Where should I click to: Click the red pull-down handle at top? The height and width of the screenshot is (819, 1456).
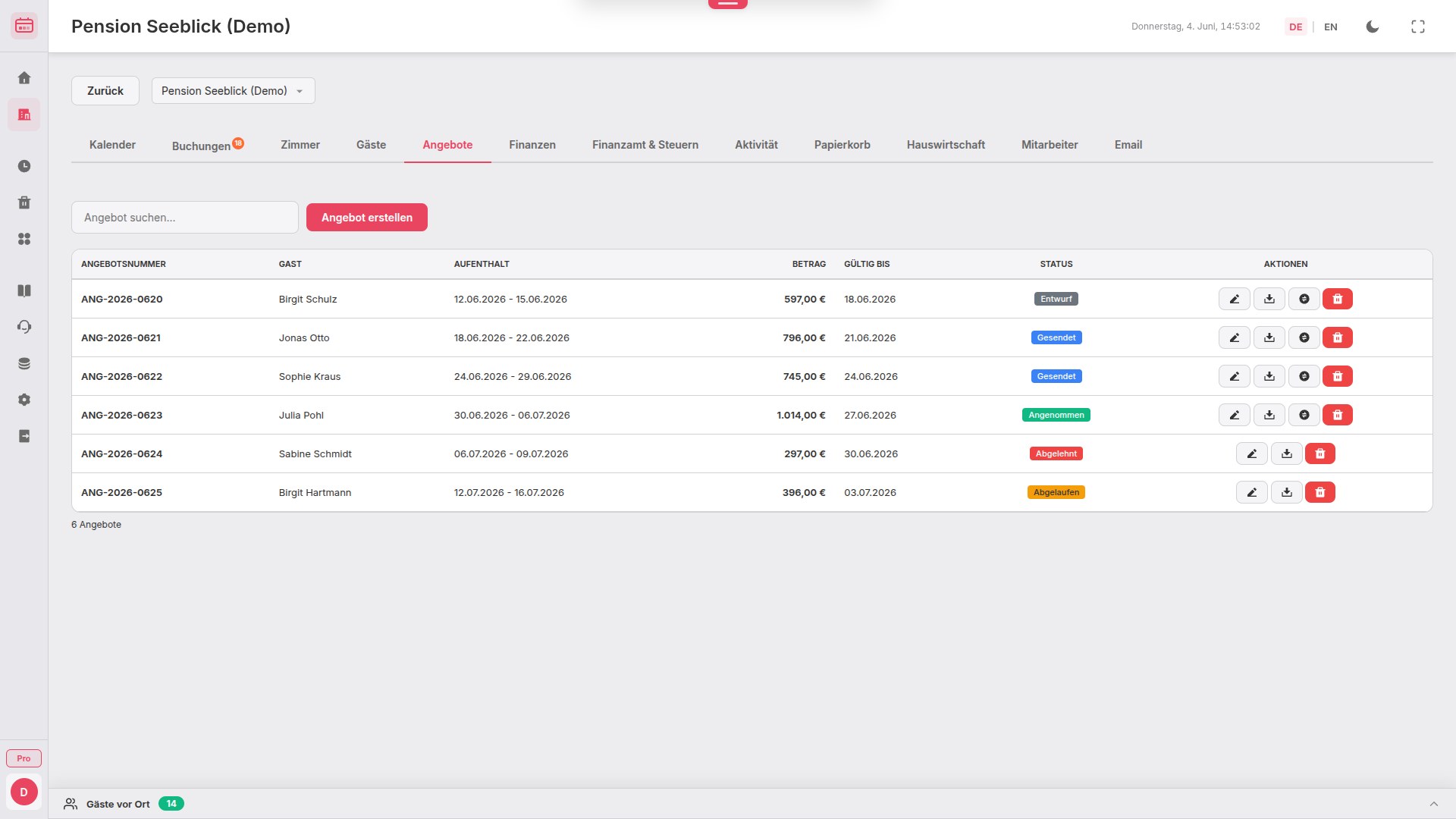(728, 4)
